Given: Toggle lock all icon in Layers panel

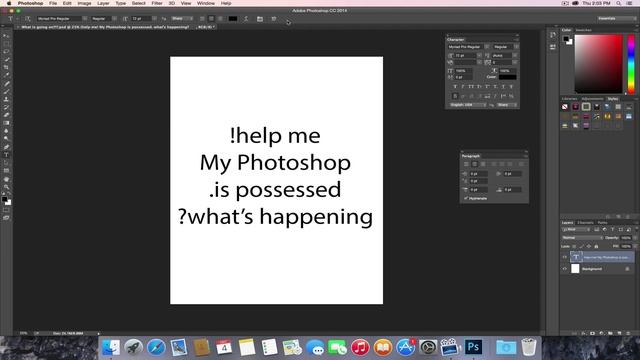Looking at the screenshot, I should 596,247.
